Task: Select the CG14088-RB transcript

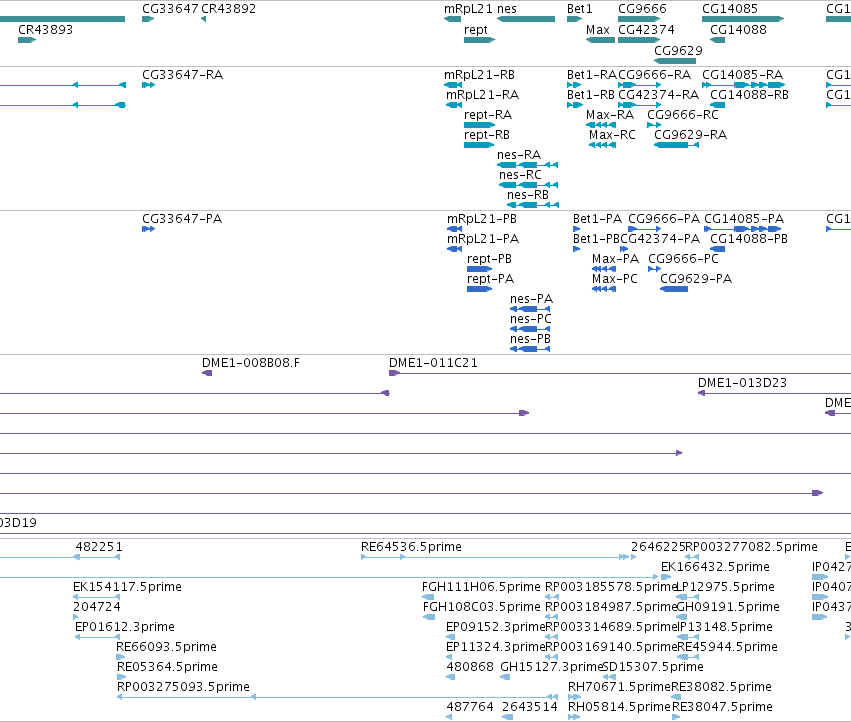Action: click(717, 105)
